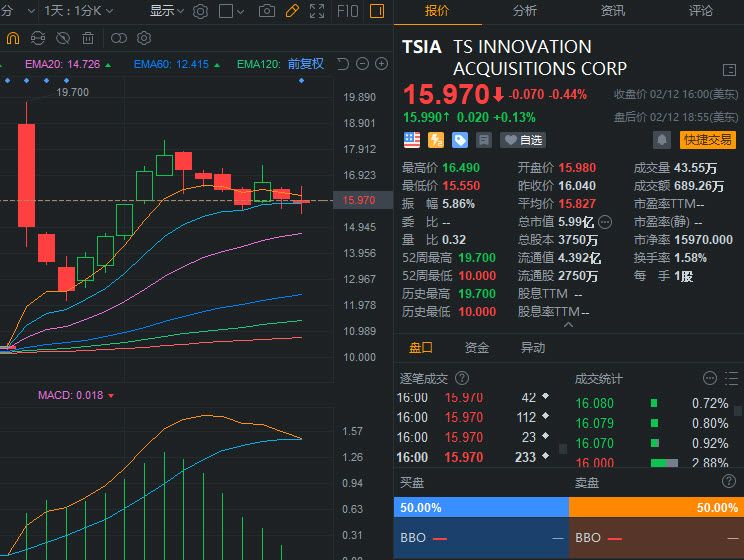Click the ellipsis next to 总市值

605,222
